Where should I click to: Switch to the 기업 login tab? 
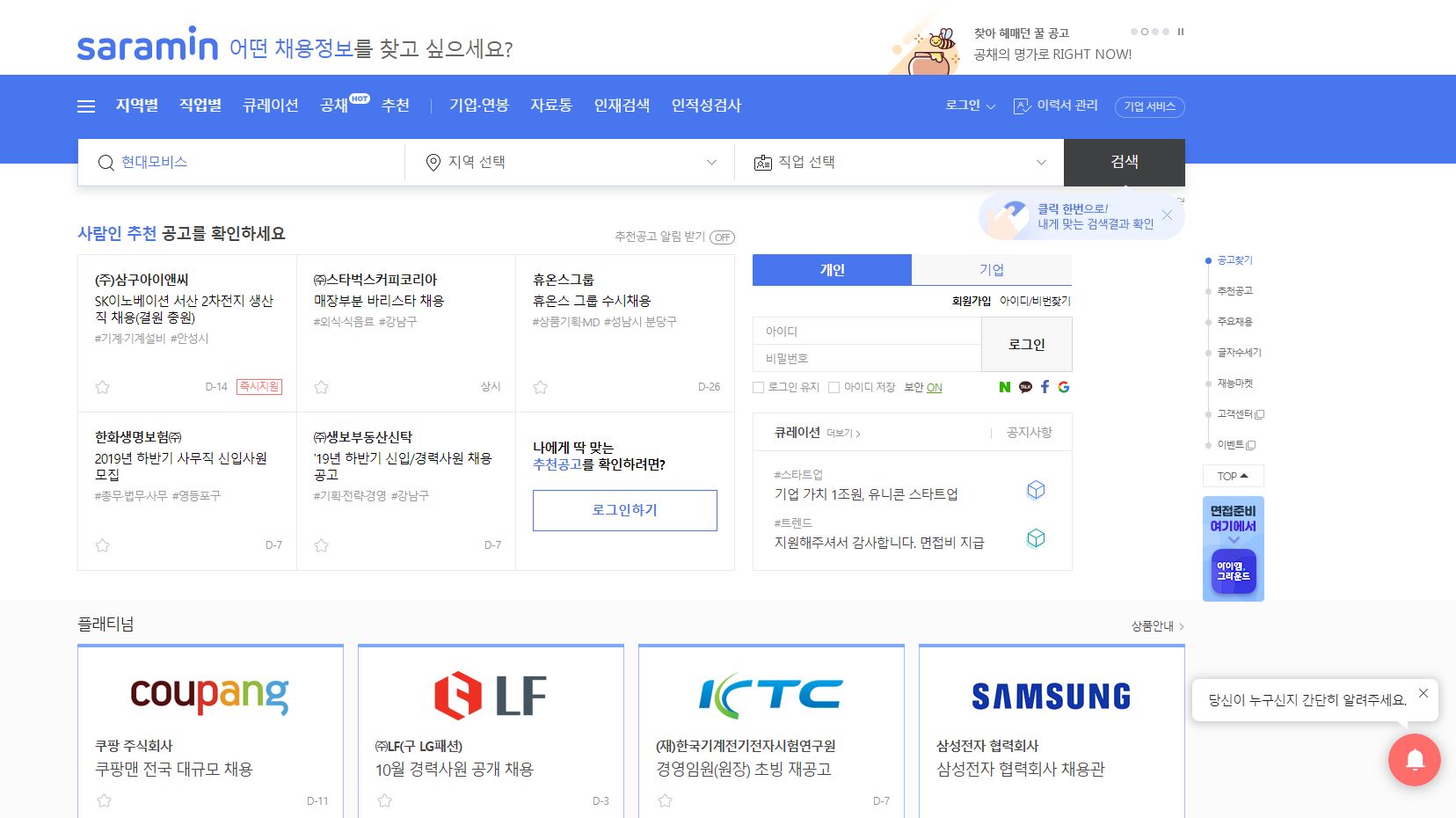(992, 270)
